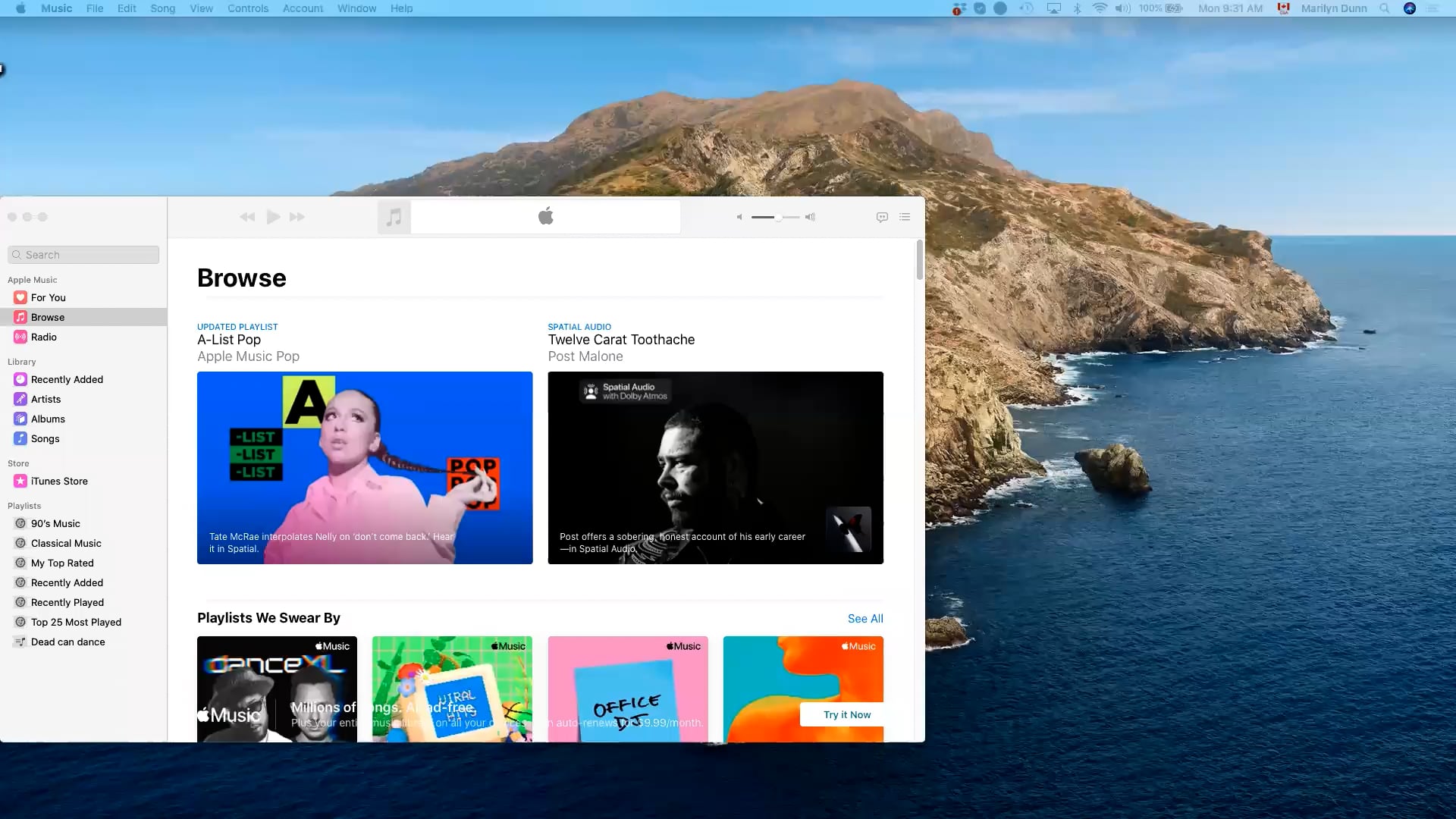Open the Account menu
The height and width of the screenshot is (819, 1456).
point(303,8)
